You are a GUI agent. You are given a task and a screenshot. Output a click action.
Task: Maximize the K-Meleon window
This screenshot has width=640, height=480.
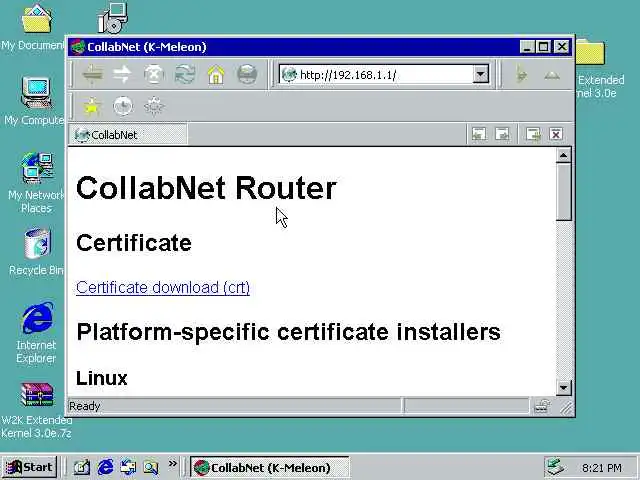(x=543, y=47)
